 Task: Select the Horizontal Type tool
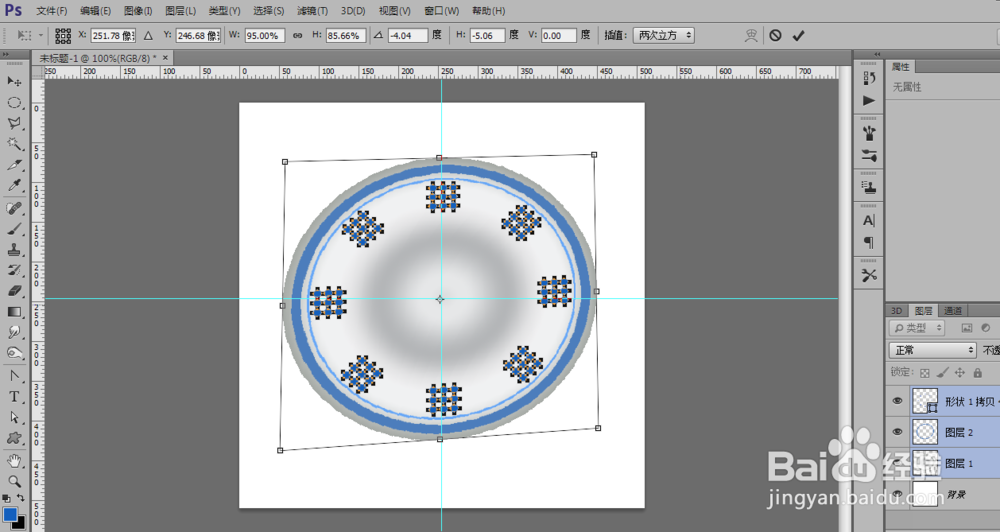(14, 397)
